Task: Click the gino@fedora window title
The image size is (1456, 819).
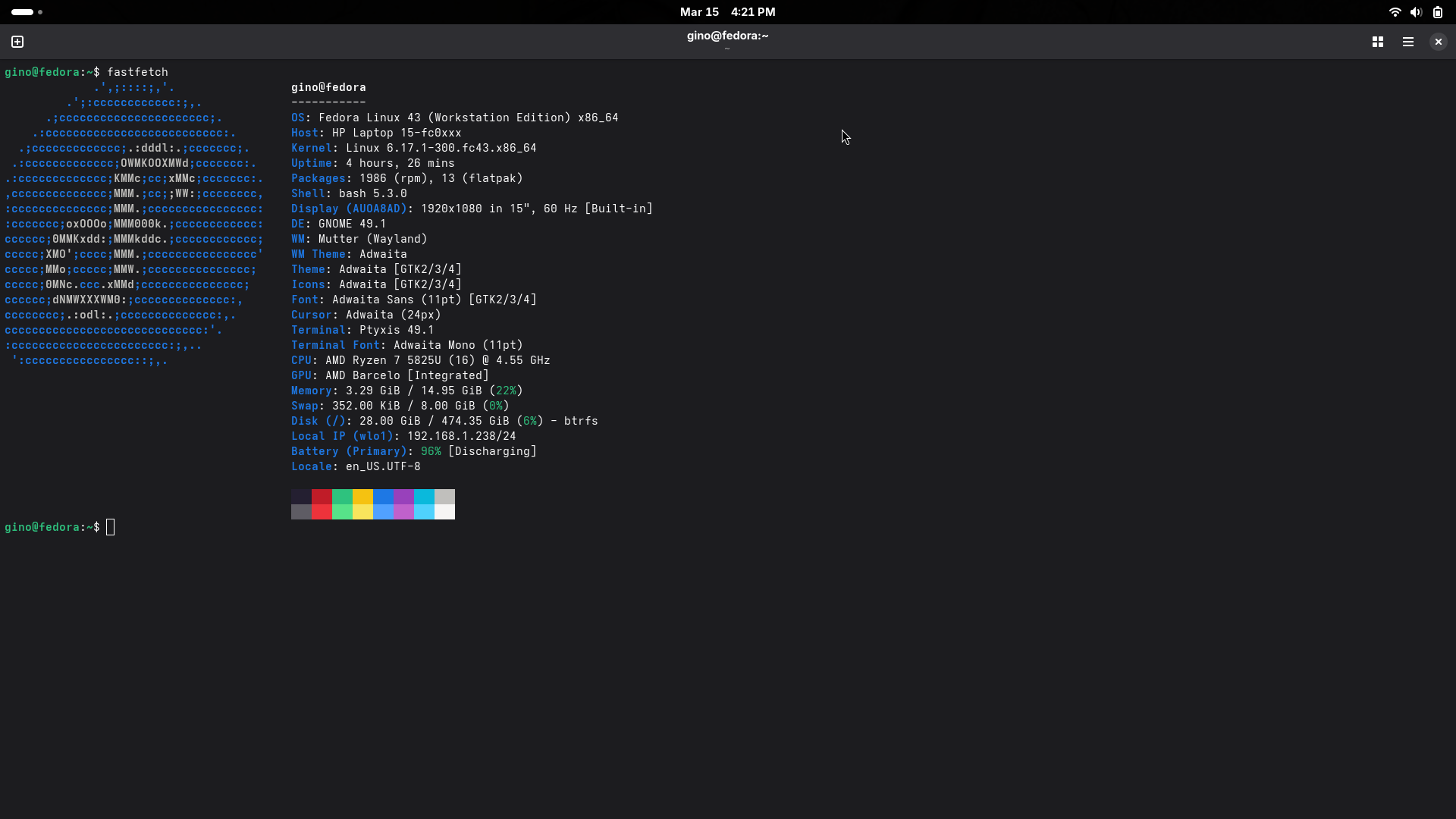Action: tap(727, 36)
